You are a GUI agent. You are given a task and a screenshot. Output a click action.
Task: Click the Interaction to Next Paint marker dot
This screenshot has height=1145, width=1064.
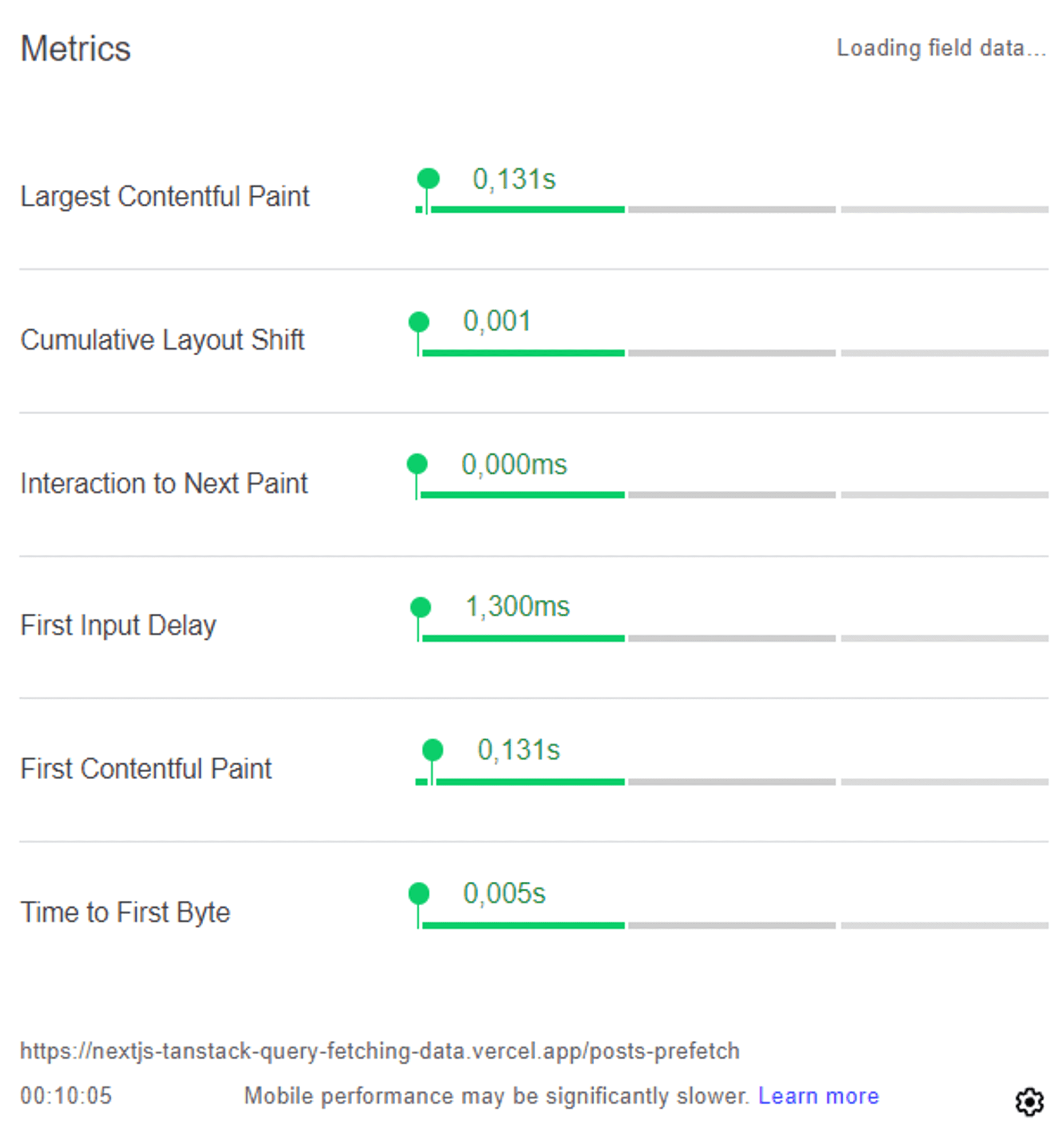pos(417,464)
